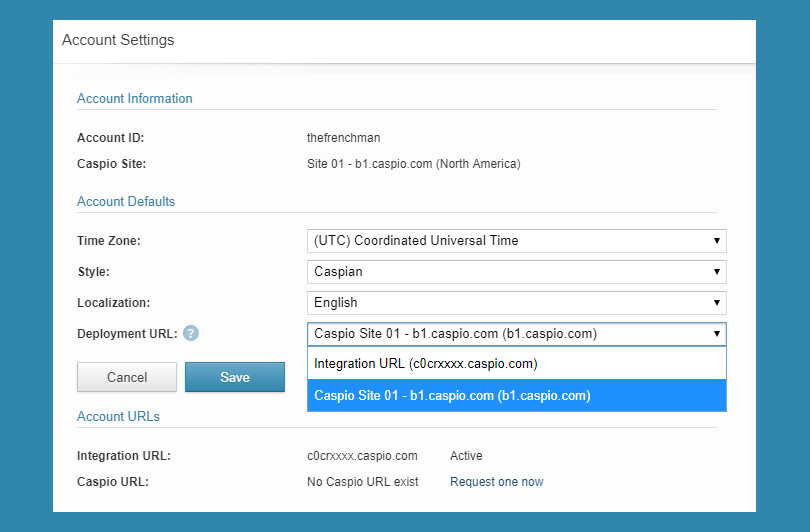Expand the Style dropdown showing Caspian
810x532 pixels.
pos(517,272)
